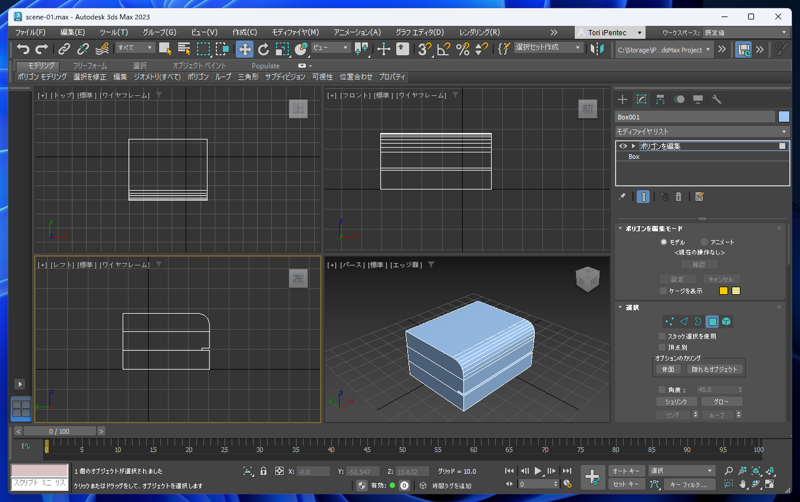Toggle Show End Result icon in stack
Screen dimensions: 800x502
(643, 196)
